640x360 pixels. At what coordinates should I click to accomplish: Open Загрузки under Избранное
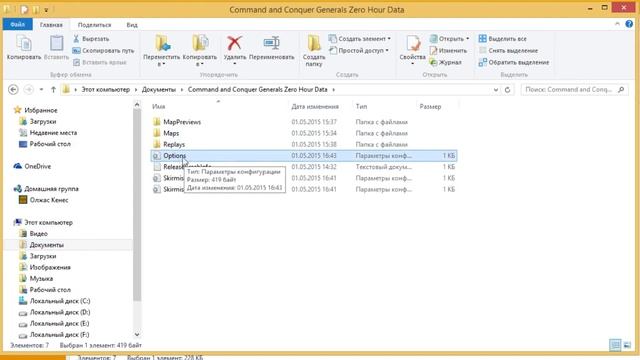[x=42, y=122]
